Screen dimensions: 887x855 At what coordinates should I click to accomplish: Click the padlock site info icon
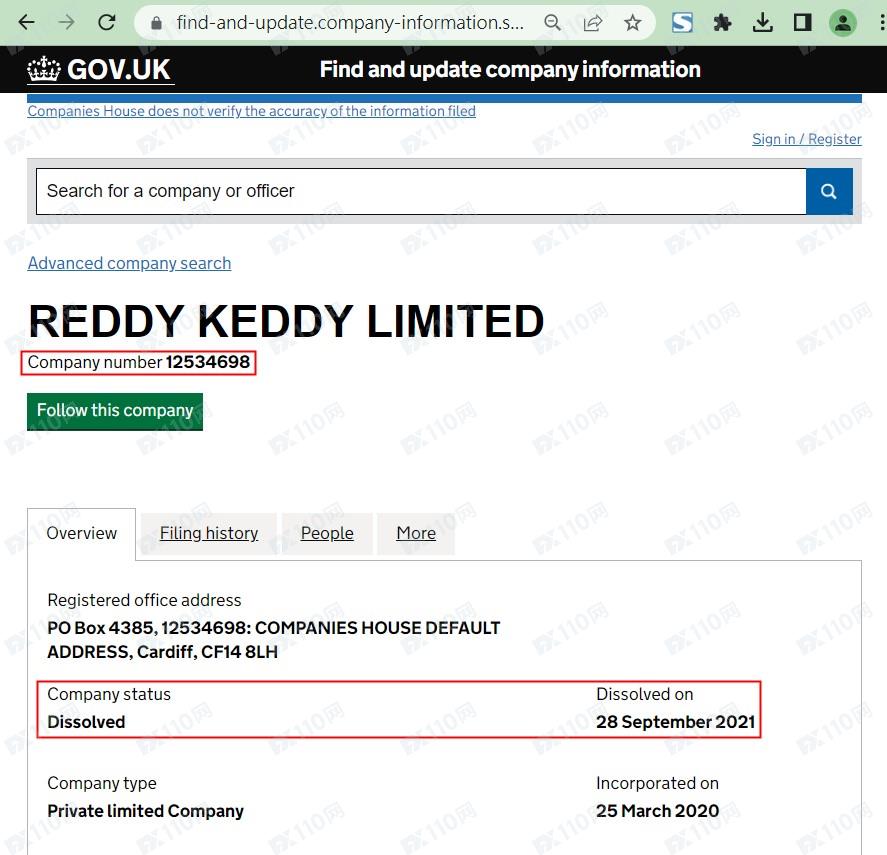click(x=155, y=22)
